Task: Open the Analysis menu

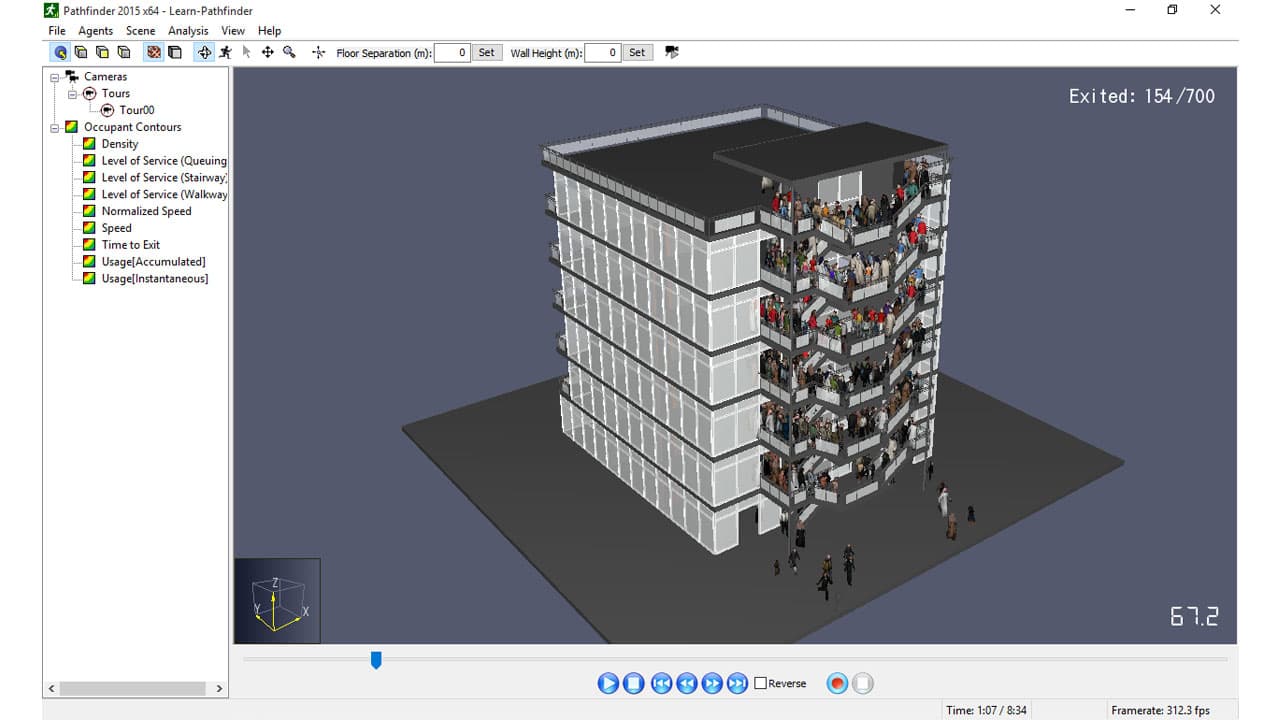Action: tap(188, 30)
